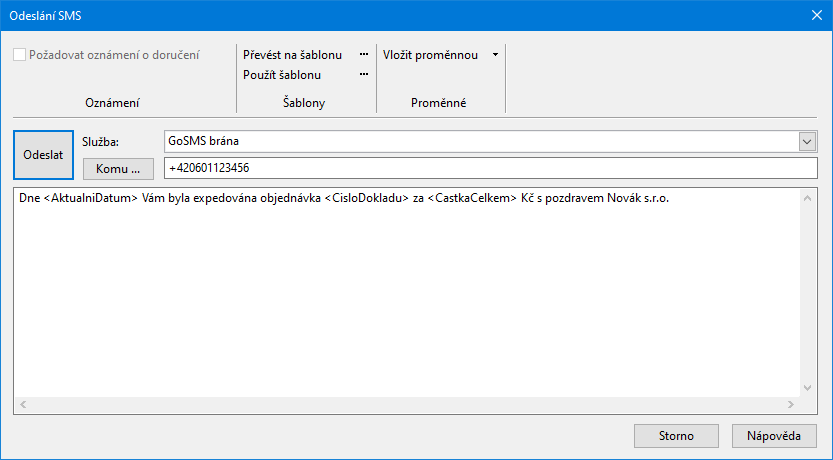Viewport: 833px width, 460px height.
Task: Enable the Požadovat oznámení o doručení checkbox
Action: coord(20,55)
